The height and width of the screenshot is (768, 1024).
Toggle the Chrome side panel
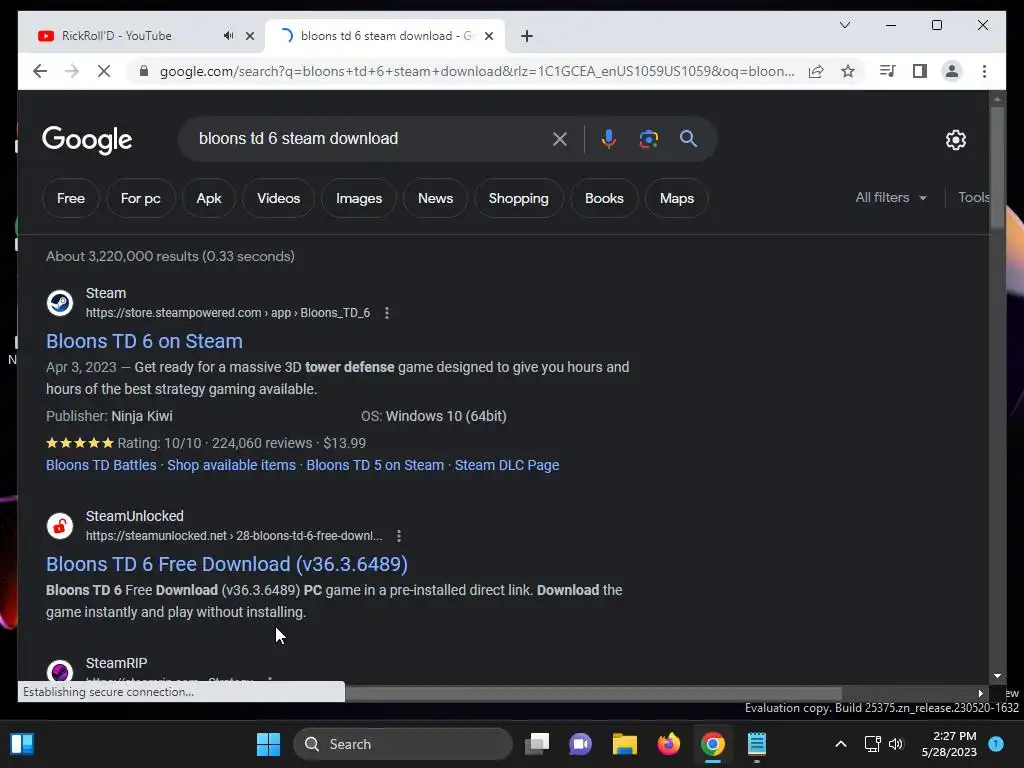(920, 71)
